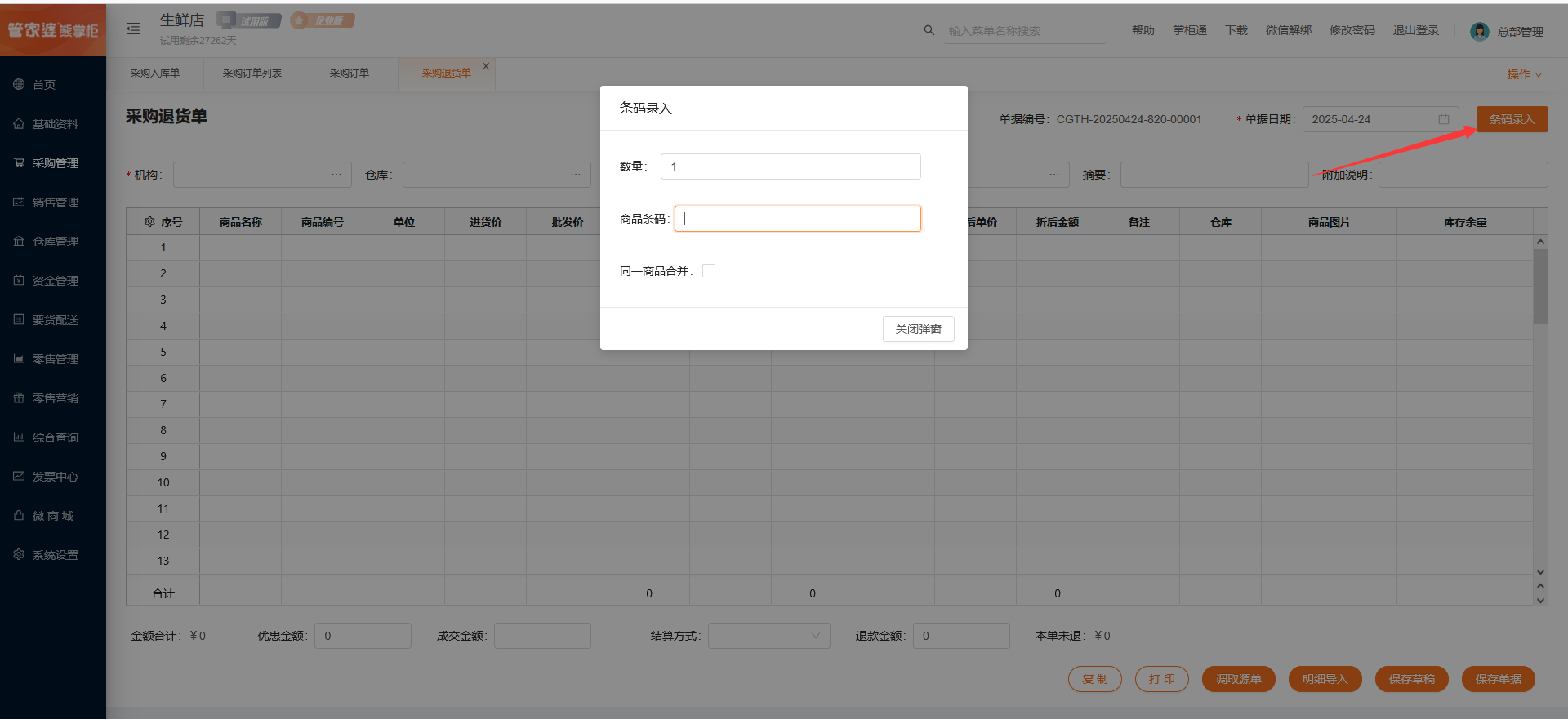Open the calendar icon in 单据日期 field
Screen dimensions: 1568x719
pos(1443,119)
